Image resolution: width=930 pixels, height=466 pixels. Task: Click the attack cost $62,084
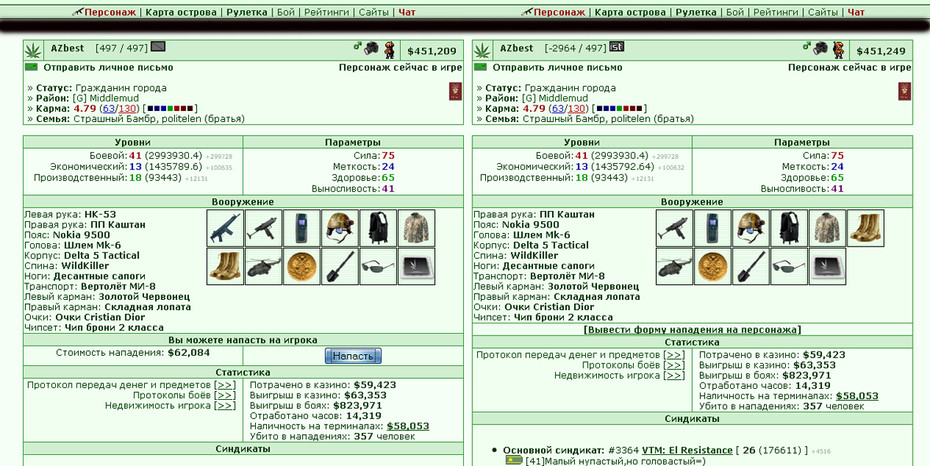(189, 353)
